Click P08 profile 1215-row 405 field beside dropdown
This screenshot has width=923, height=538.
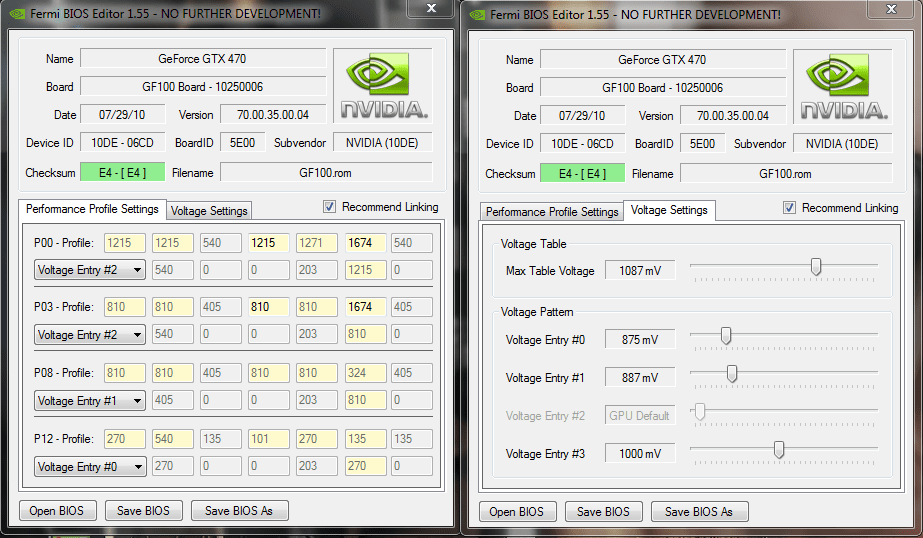pos(172,400)
